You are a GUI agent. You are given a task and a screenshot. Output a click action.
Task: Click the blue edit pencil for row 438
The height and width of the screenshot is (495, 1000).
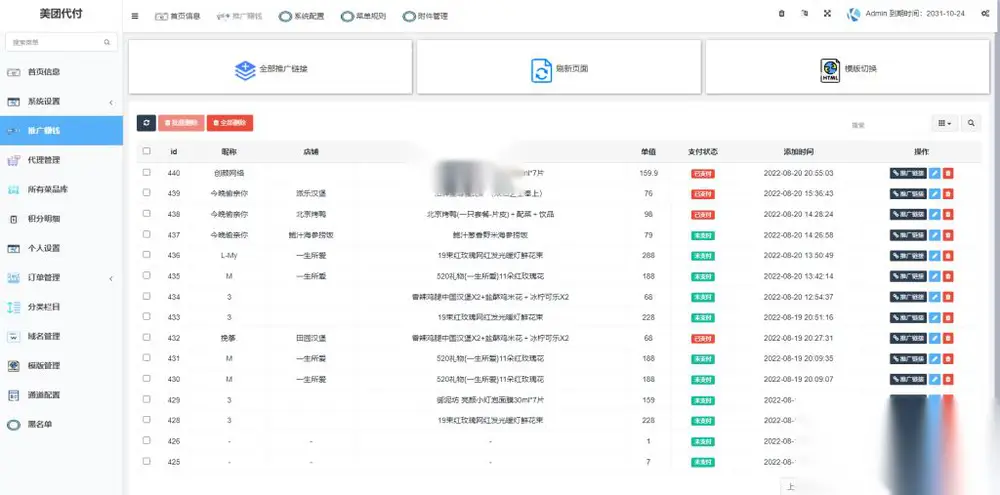click(x=934, y=214)
